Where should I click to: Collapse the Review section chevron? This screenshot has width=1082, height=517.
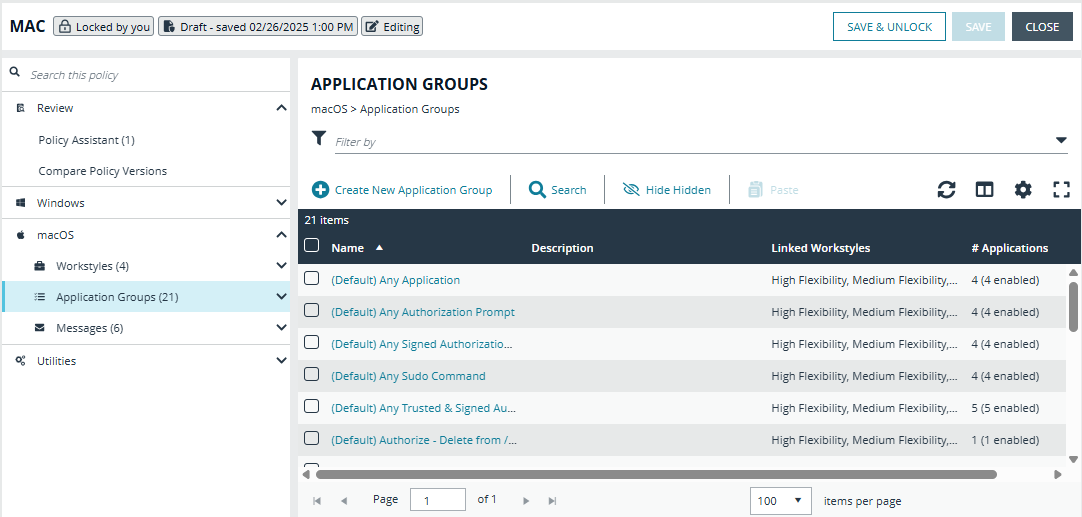pyautogui.click(x=281, y=108)
